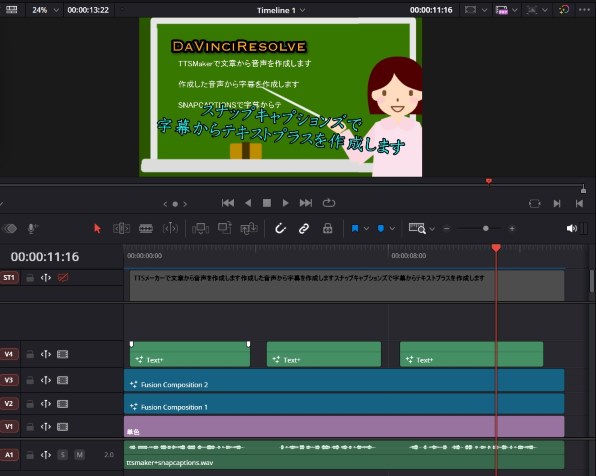Select the ST1 subtitle track header
The width and height of the screenshot is (596, 476).
[9, 278]
